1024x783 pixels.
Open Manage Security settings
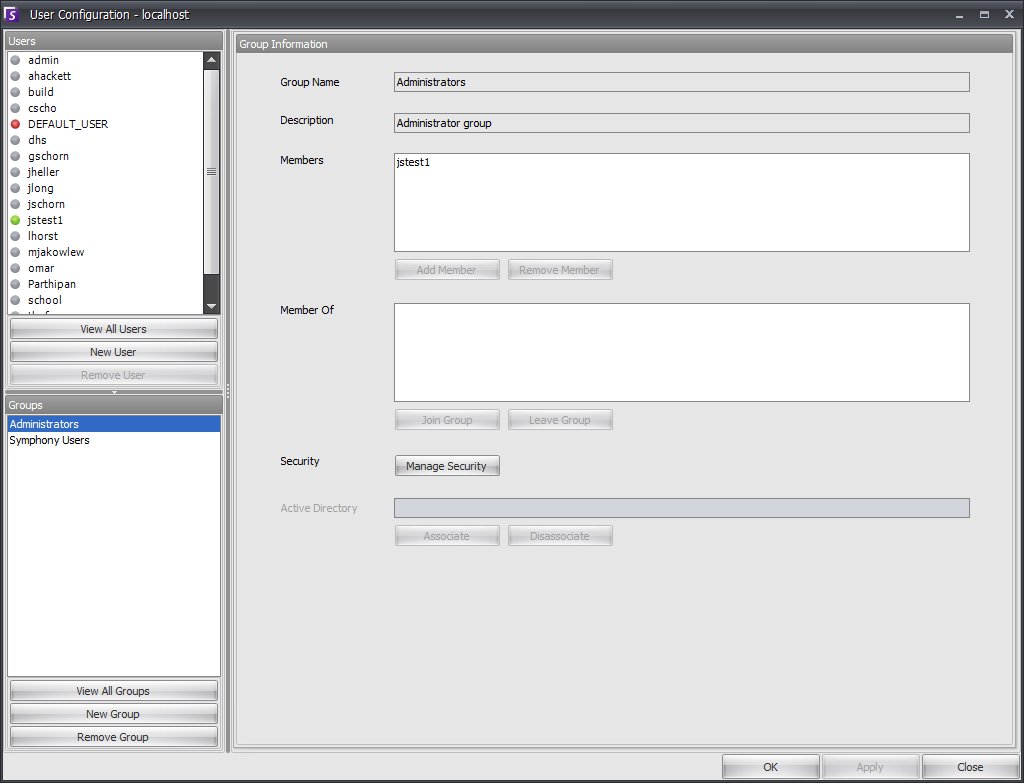447,466
